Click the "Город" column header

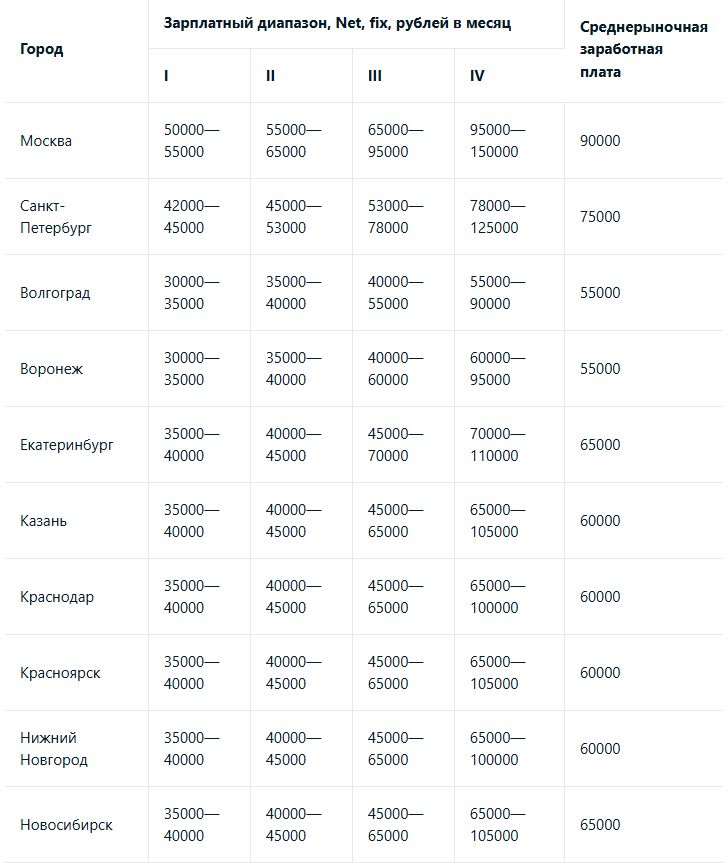coord(41,49)
